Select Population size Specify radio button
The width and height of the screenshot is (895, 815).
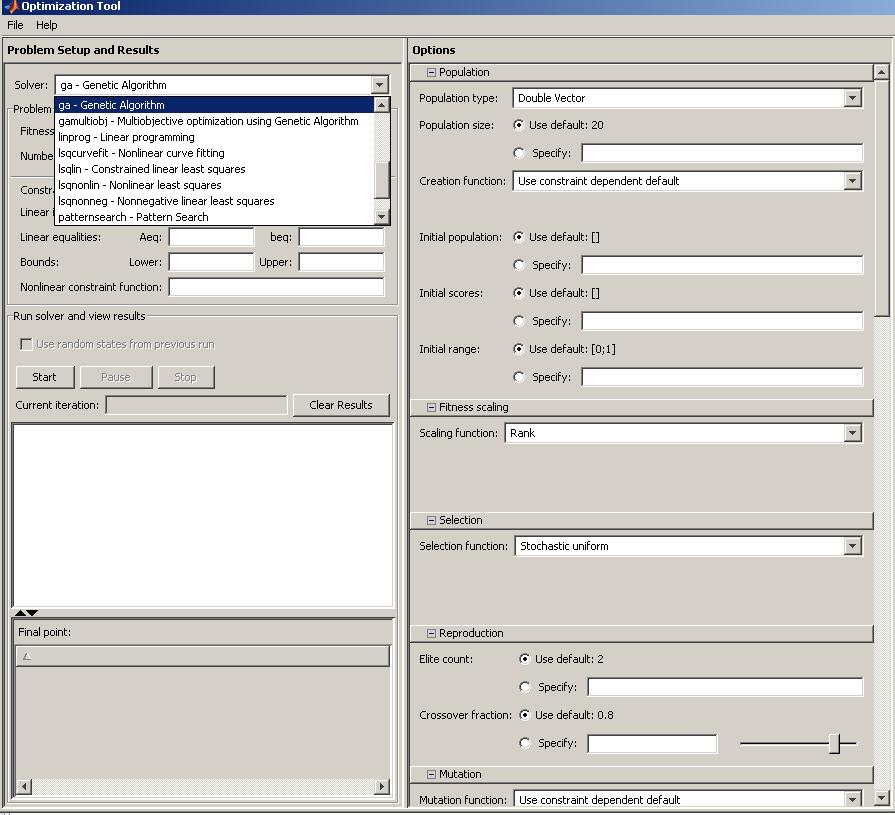(519, 153)
